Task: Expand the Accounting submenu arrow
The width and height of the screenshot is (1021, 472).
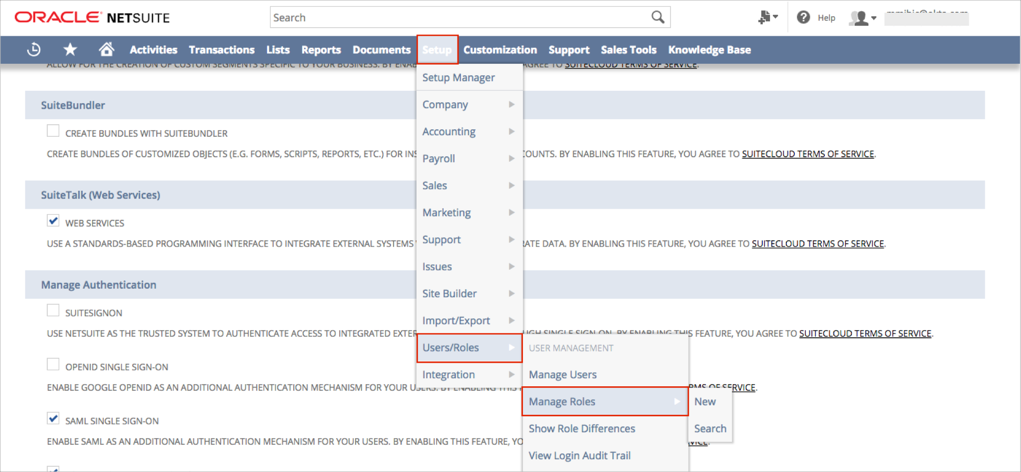Action: pyautogui.click(x=511, y=132)
